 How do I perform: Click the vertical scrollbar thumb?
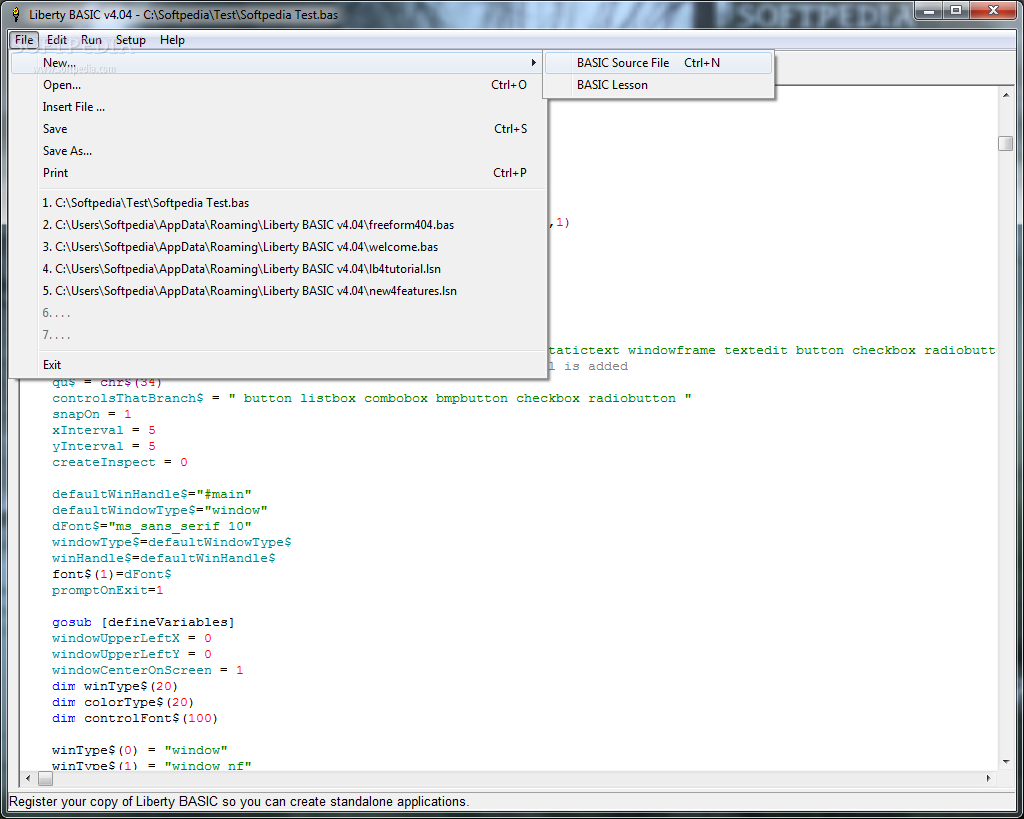pyautogui.click(x=1006, y=143)
